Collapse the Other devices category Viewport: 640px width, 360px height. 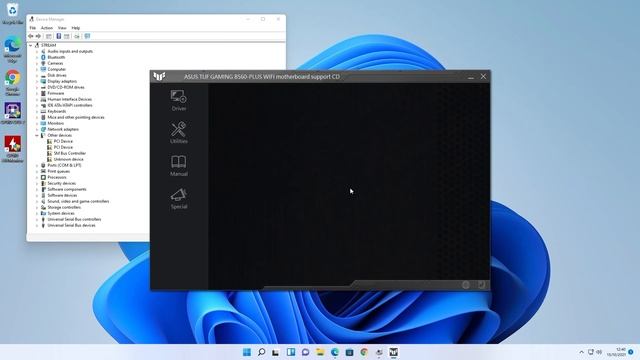pos(37,136)
